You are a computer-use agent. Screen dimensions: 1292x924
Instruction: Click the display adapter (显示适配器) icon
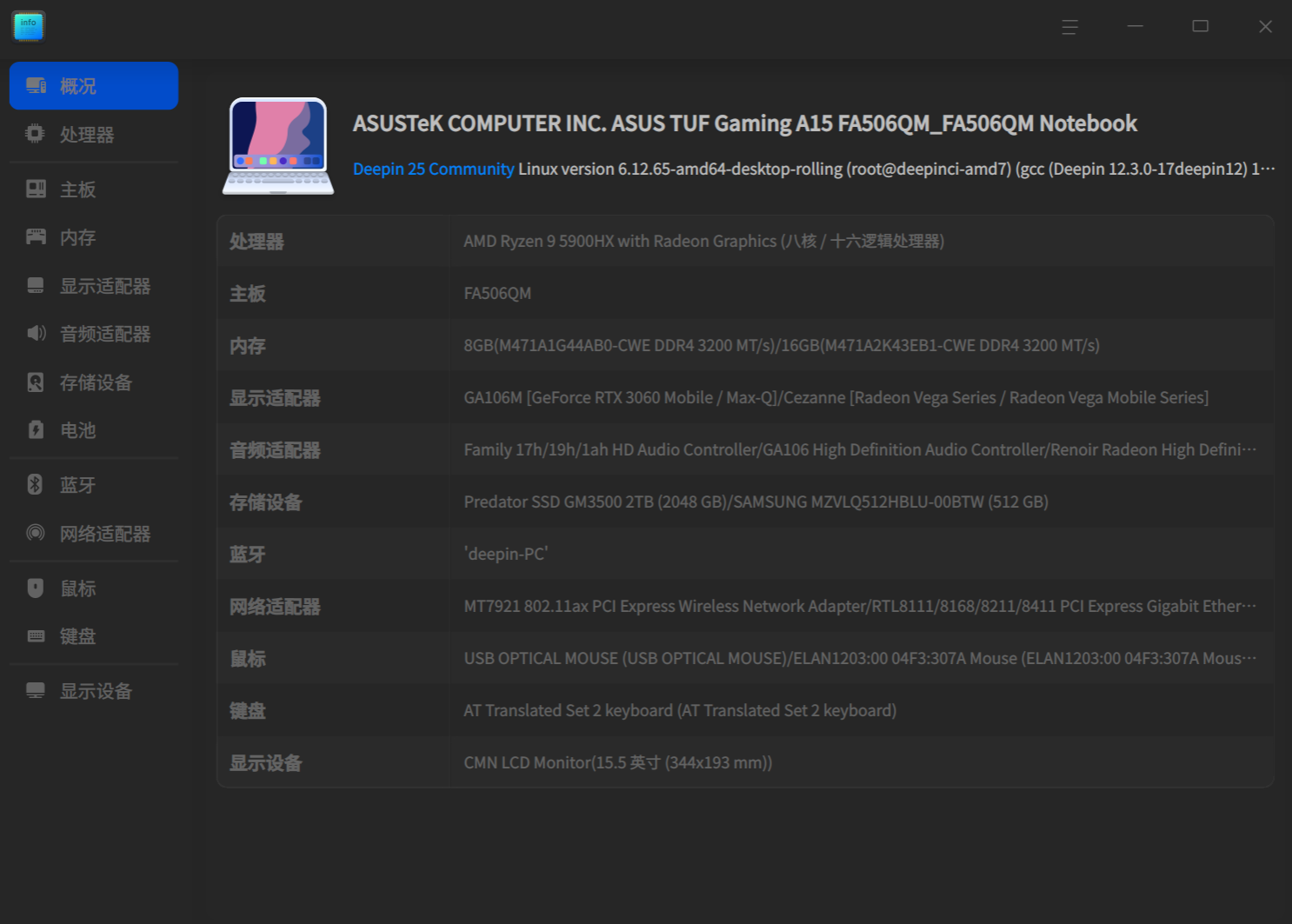36,285
